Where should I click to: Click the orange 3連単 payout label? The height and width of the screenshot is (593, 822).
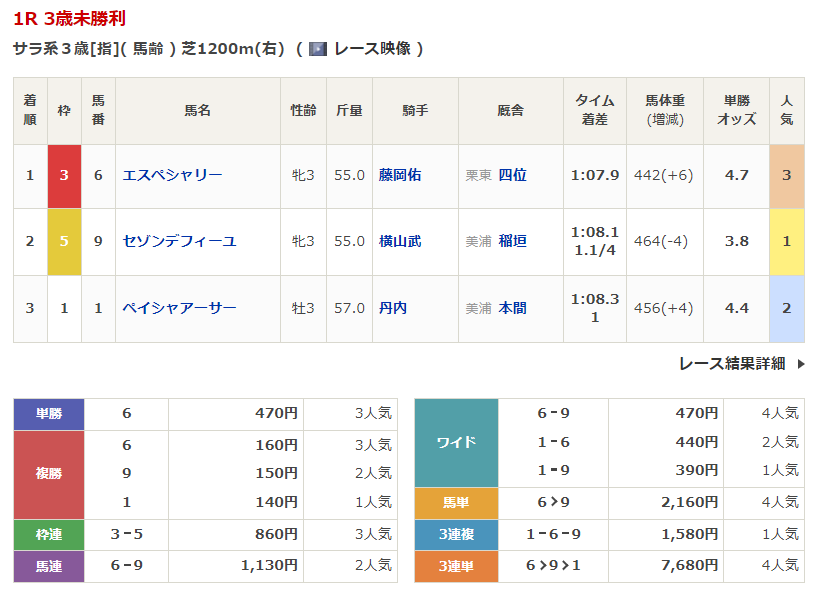[x=456, y=566]
